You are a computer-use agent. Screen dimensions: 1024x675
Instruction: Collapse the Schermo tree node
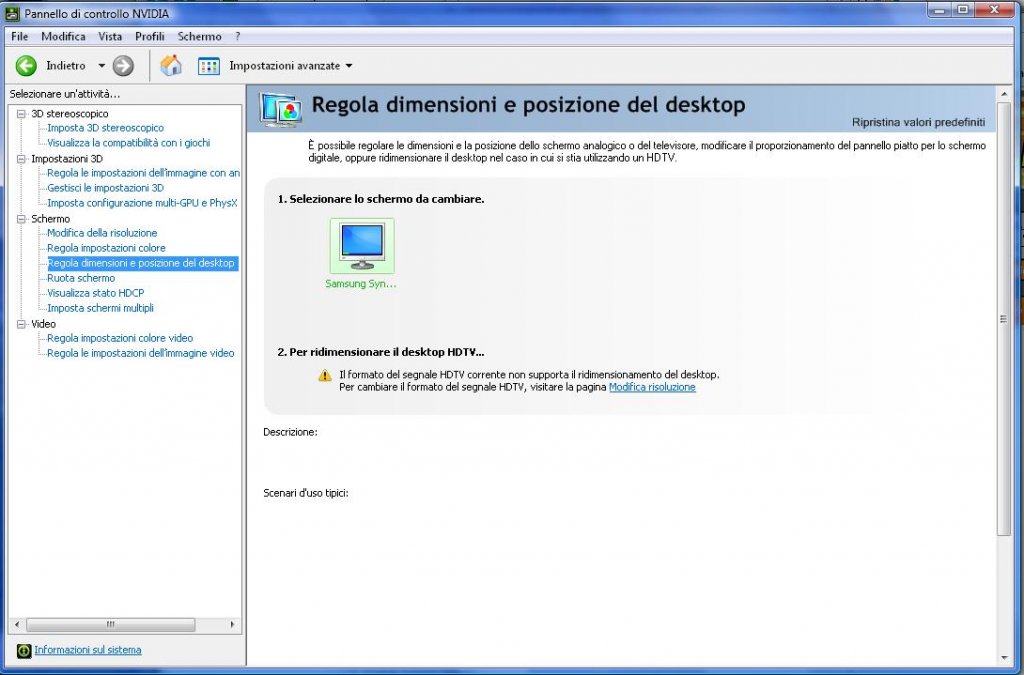click(21, 219)
